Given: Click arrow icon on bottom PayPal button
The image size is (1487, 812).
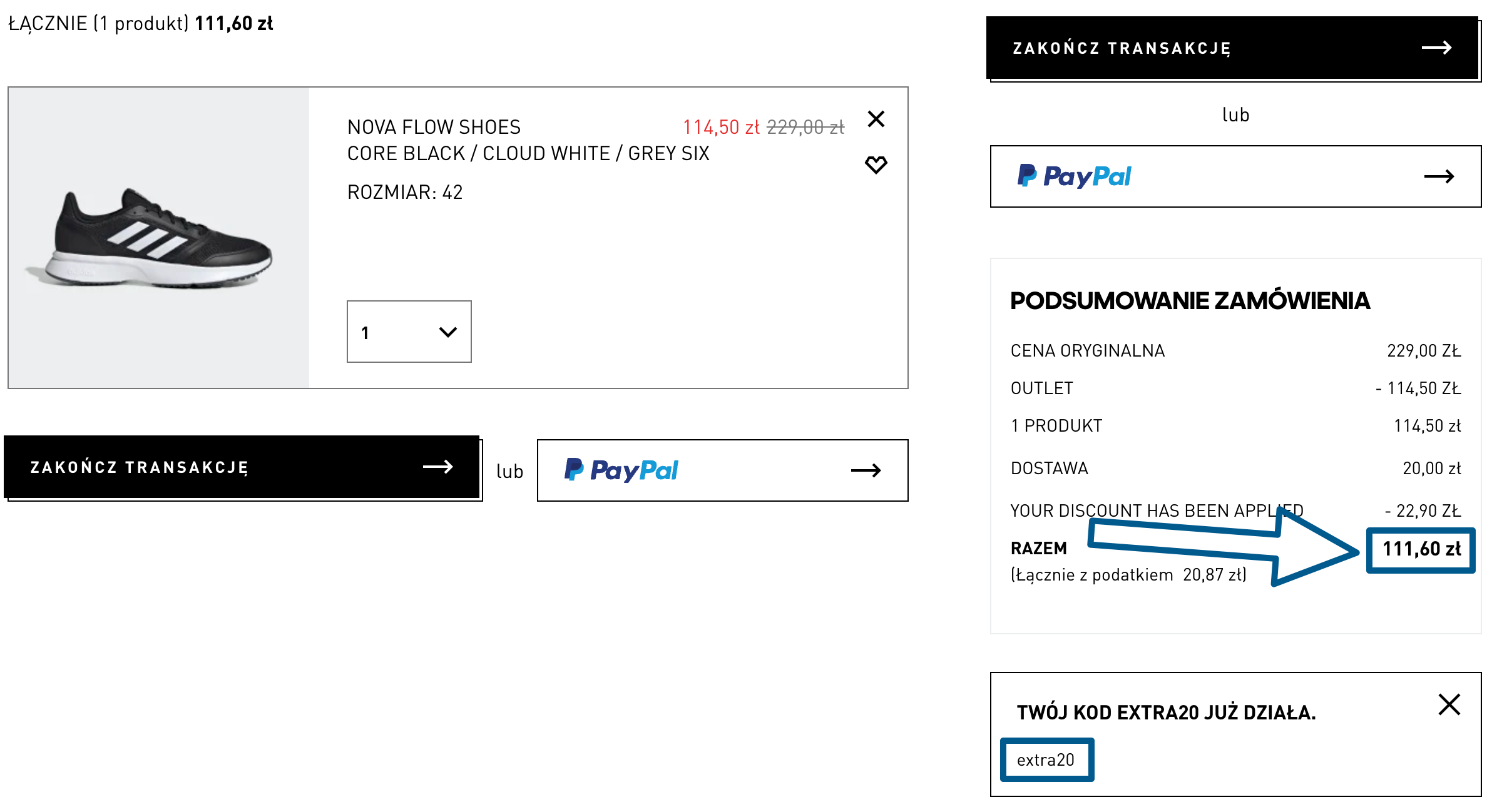Looking at the screenshot, I should tap(866, 470).
